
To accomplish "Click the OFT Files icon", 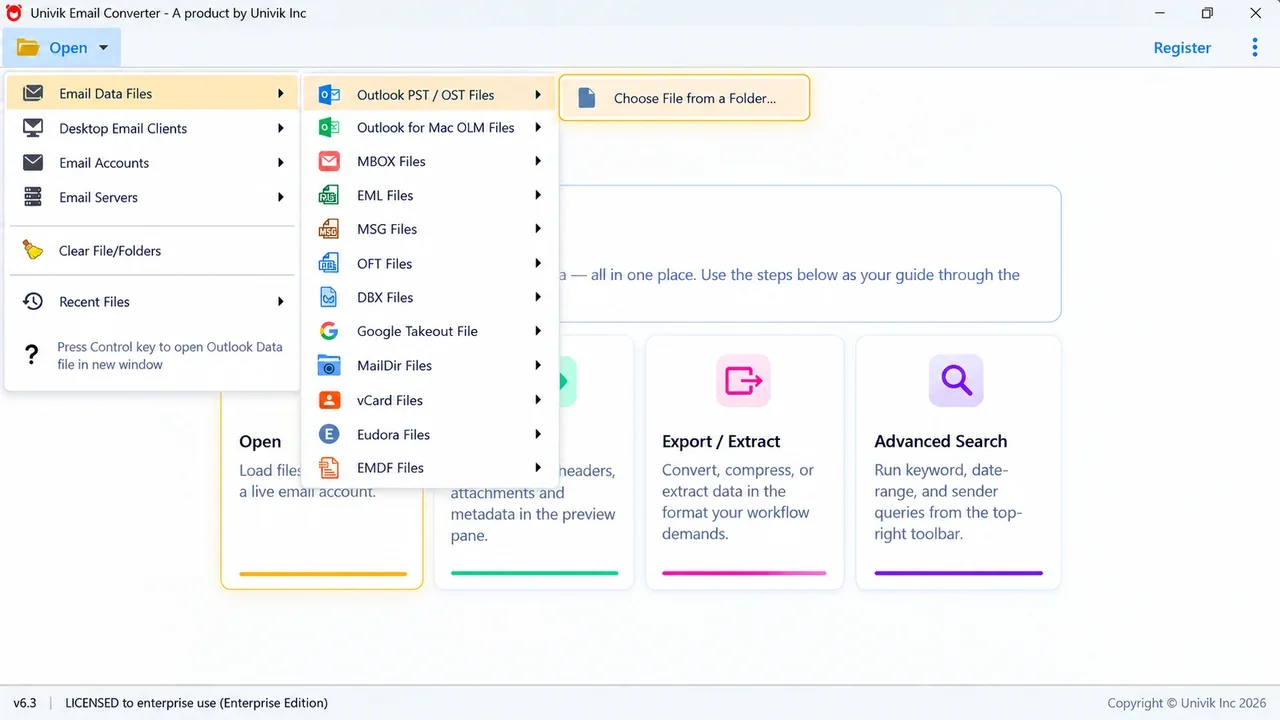I will [x=328, y=264].
